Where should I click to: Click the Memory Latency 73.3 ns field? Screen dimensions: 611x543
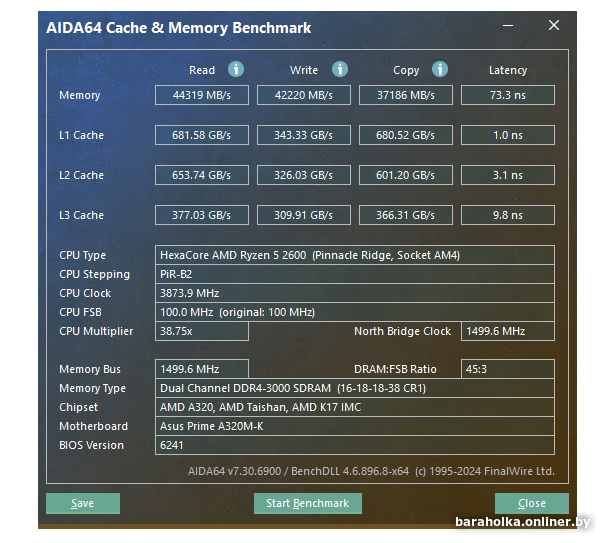(x=507, y=95)
